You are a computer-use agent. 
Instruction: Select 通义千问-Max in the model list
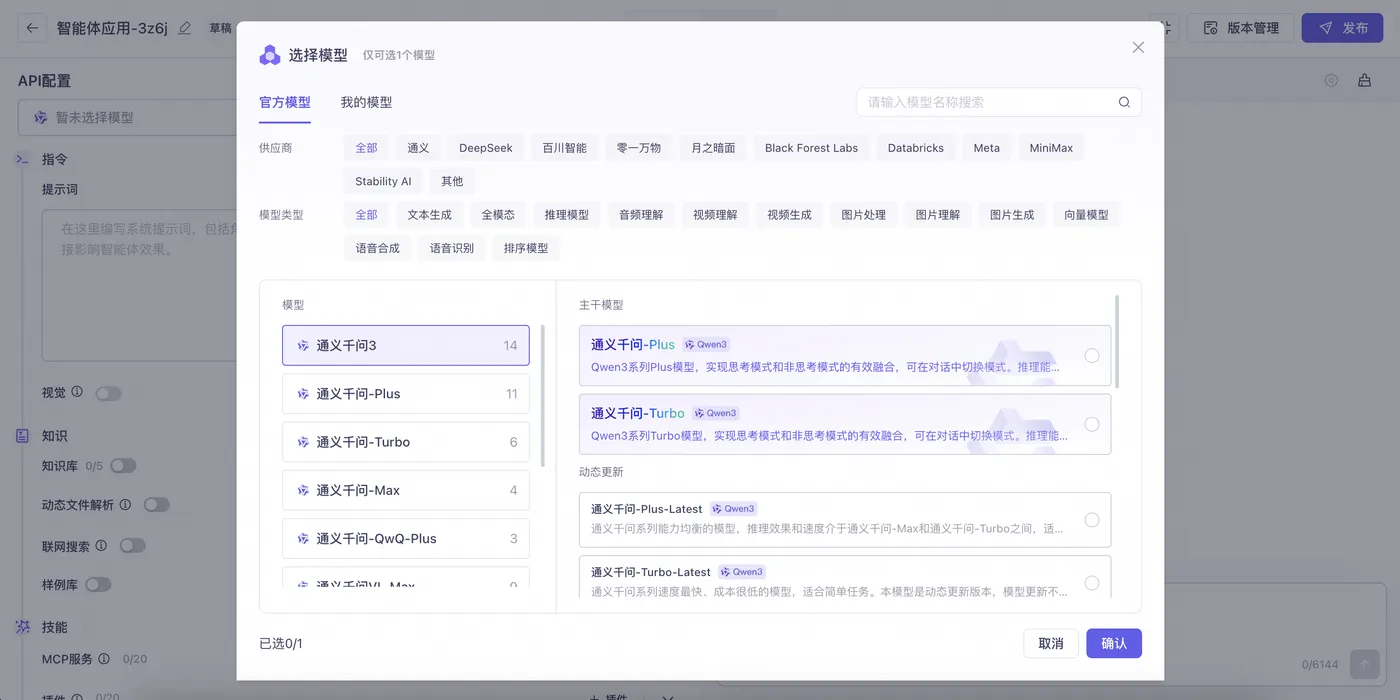(x=405, y=490)
